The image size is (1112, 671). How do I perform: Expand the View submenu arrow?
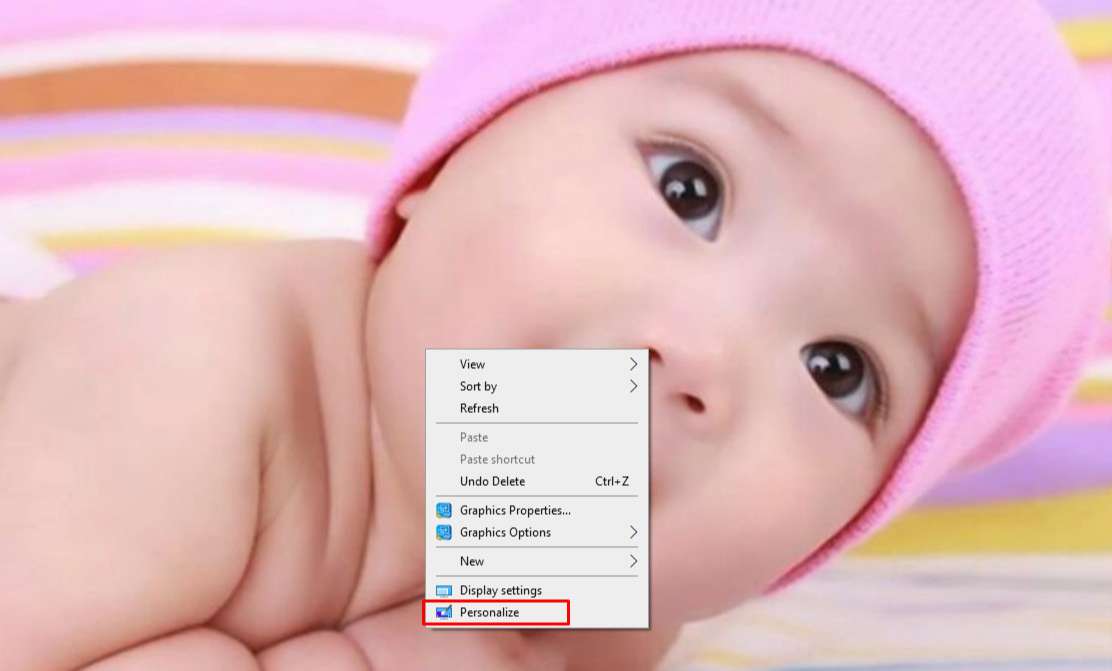(633, 364)
